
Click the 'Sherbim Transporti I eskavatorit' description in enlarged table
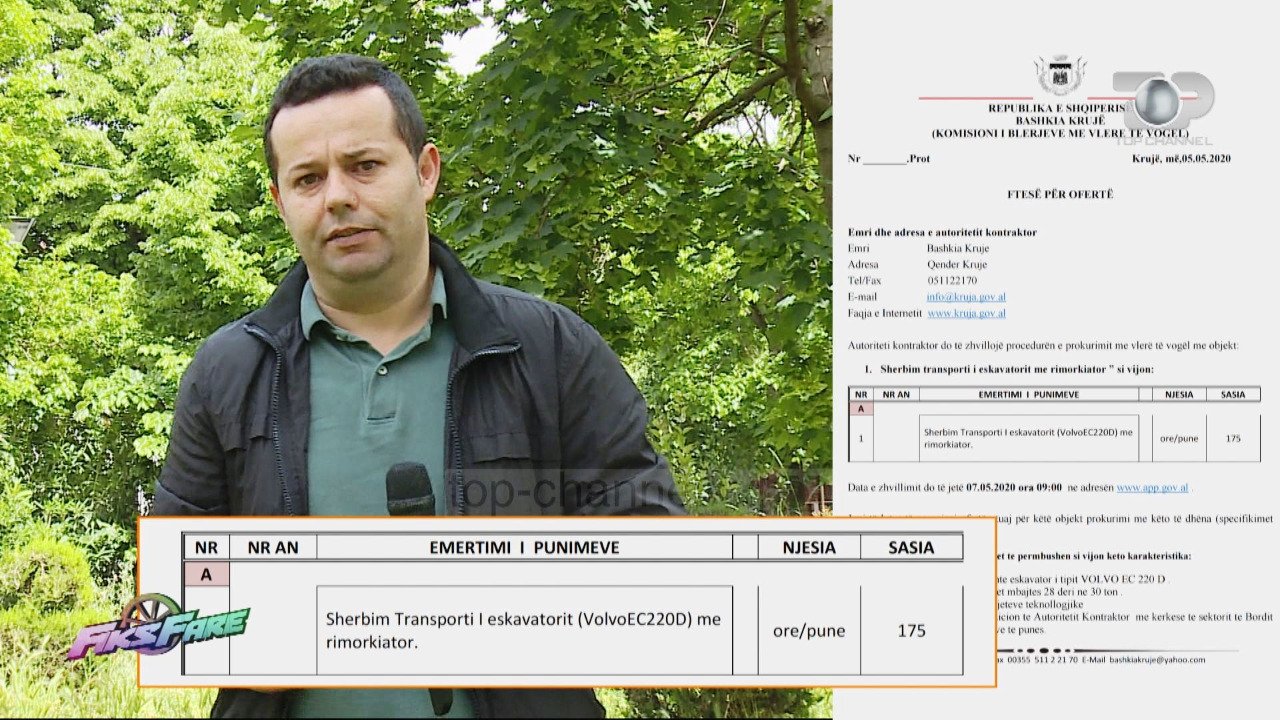(523, 630)
